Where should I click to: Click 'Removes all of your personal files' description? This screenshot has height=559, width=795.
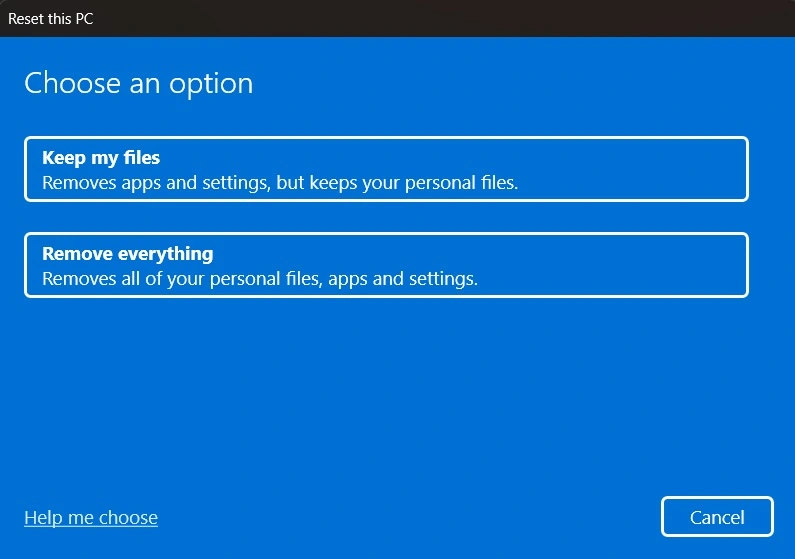point(260,279)
